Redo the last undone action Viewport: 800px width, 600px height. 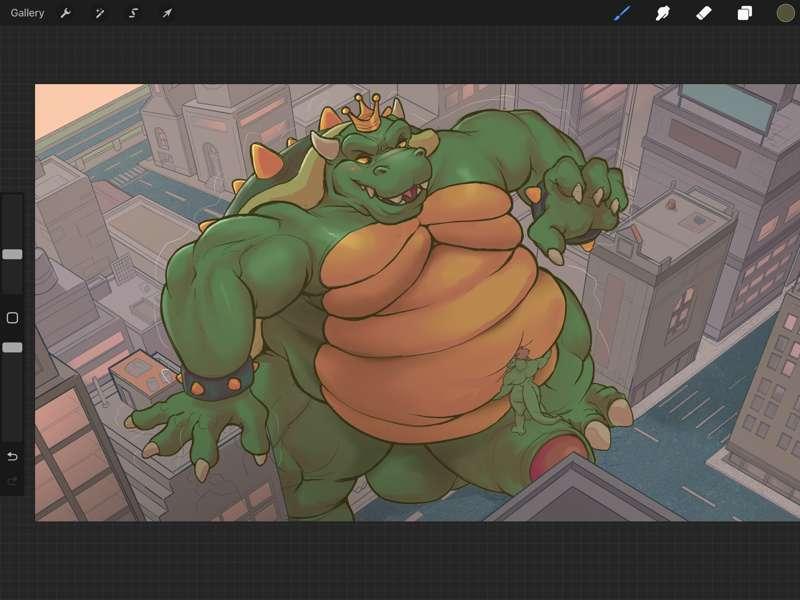pyautogui.click(x=12, y=481)
